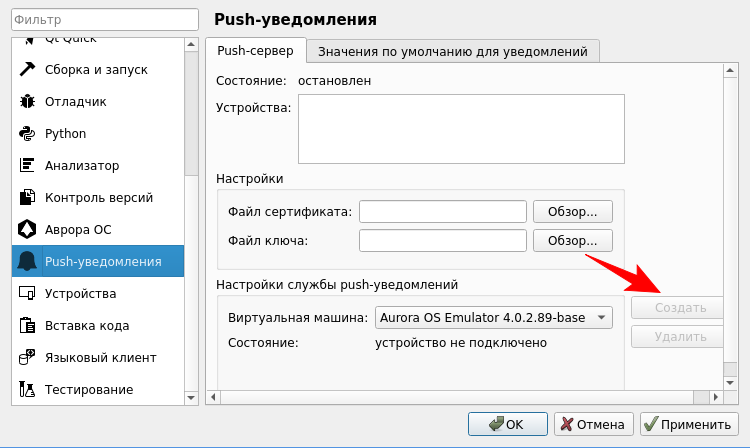750x448 pixels.
Task: Open Тестирование flask icon
Action: pos(27,389)
